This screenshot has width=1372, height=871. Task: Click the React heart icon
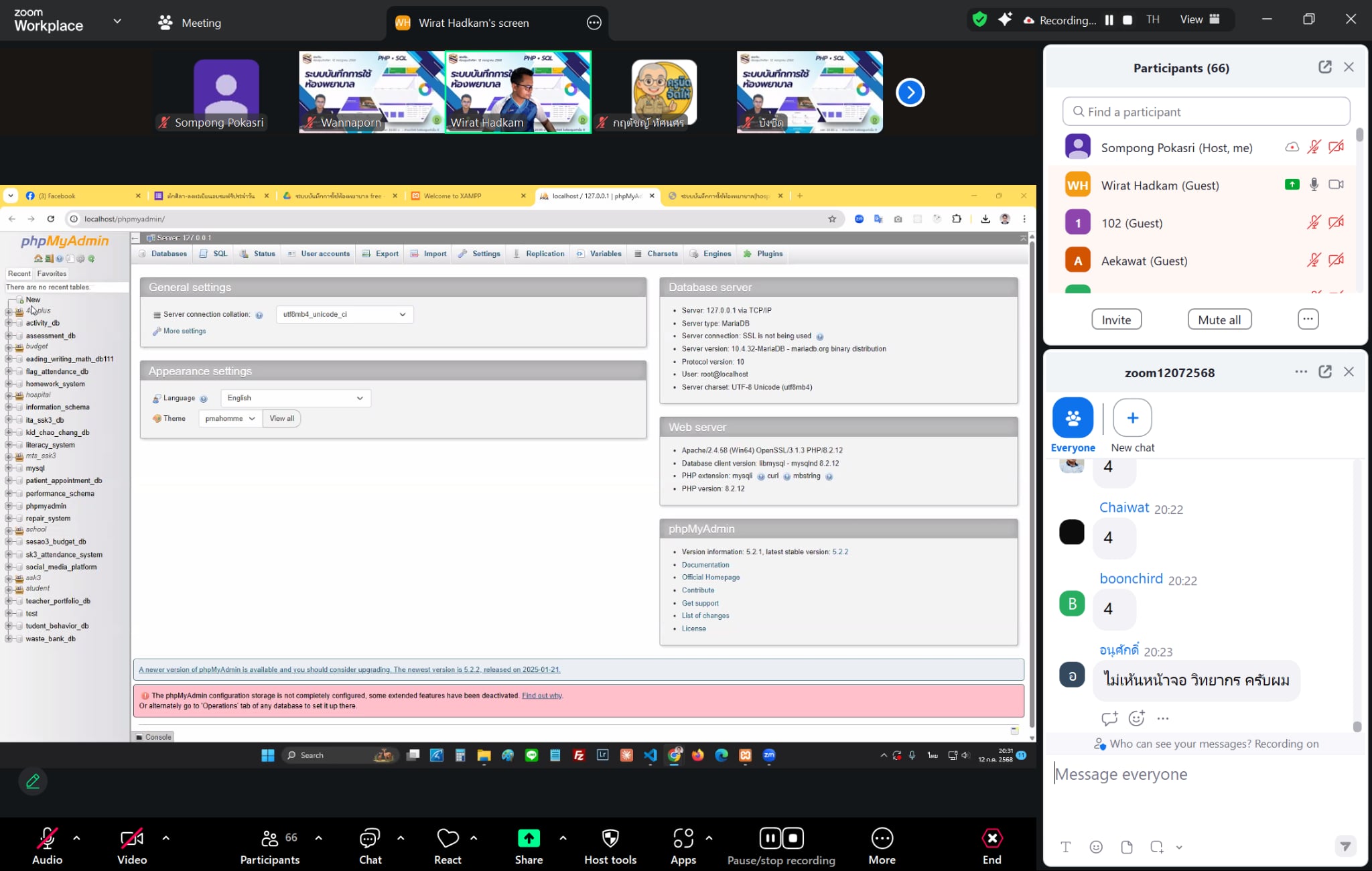point(448,839)
